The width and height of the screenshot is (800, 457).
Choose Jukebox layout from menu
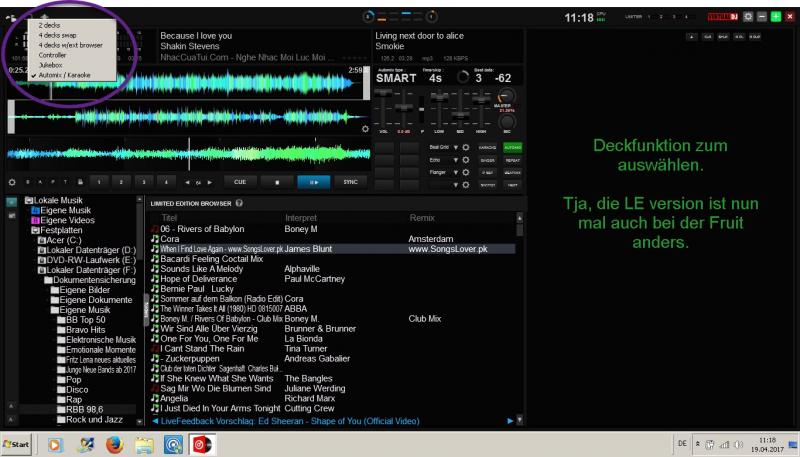coord(50,65)
